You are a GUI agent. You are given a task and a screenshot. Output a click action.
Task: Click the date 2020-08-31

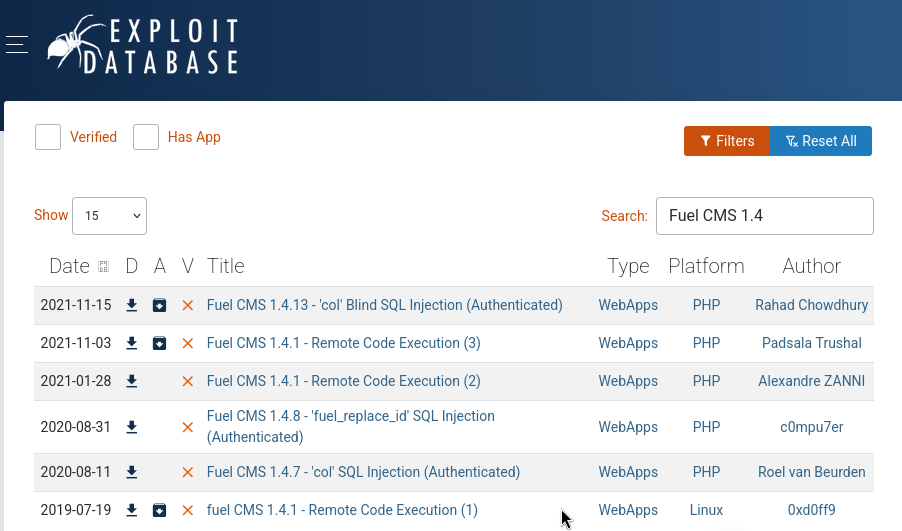pos(75,427)
